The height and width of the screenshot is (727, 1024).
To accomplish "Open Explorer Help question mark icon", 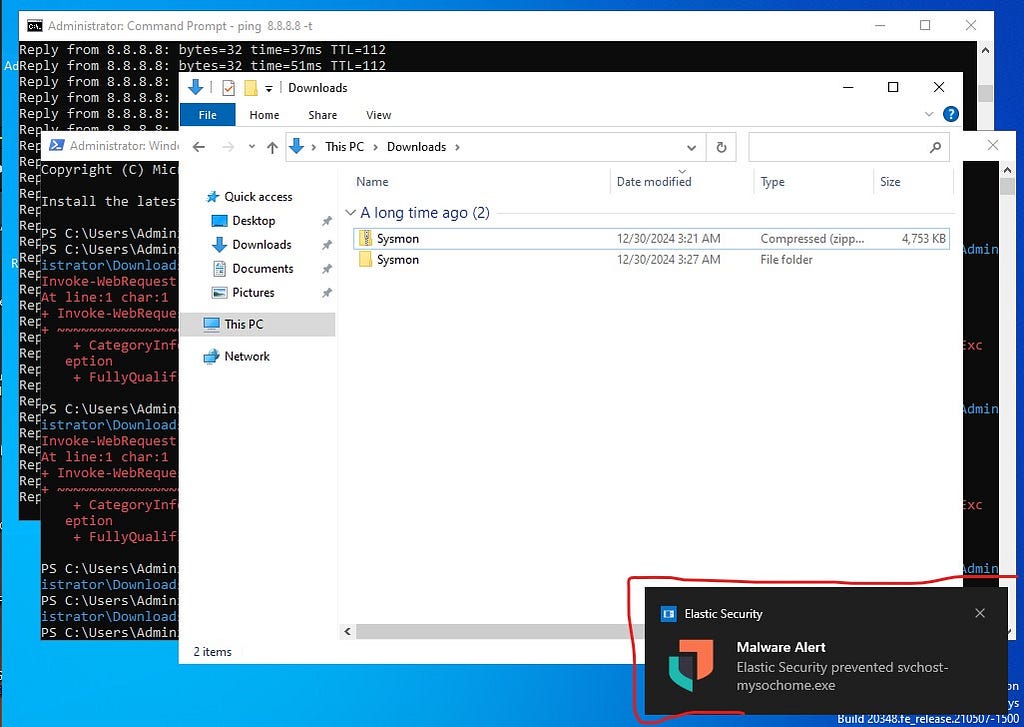I will [x=951, y=114].
